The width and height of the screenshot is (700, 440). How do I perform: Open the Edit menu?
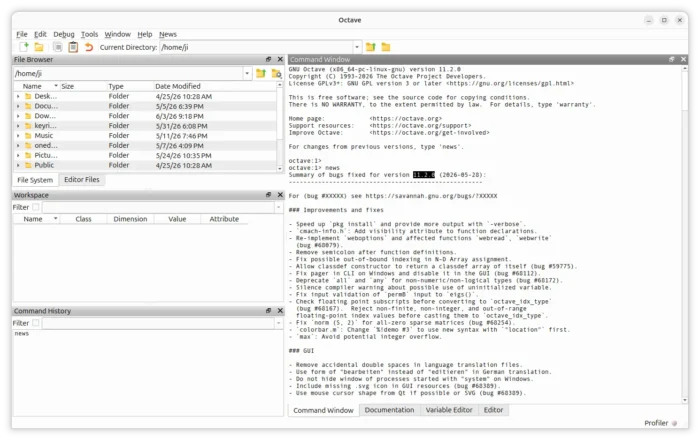tap(40, 34)
